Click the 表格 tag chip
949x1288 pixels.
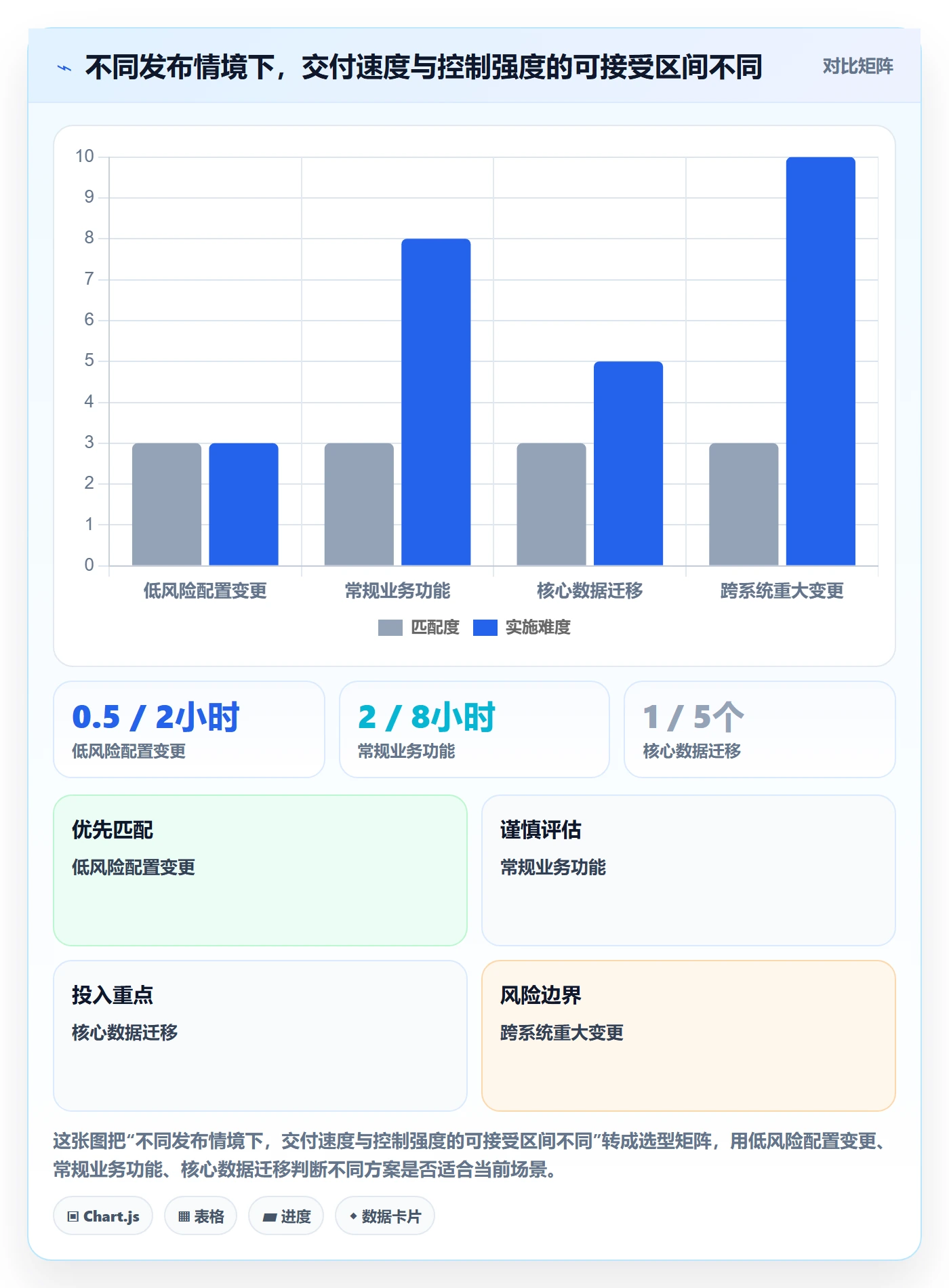(x=201, y=1216)
